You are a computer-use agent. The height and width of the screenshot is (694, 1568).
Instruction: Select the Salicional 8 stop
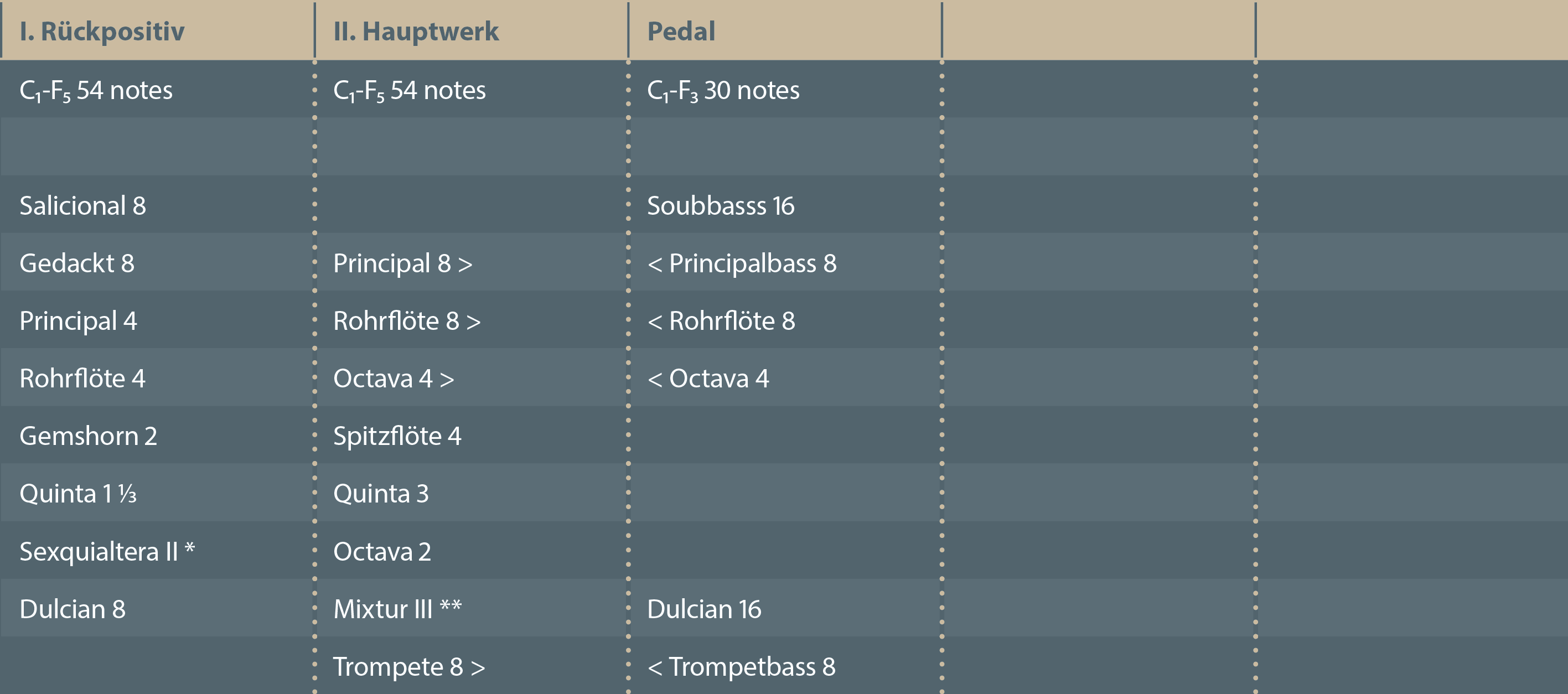(x=83, y=206)
